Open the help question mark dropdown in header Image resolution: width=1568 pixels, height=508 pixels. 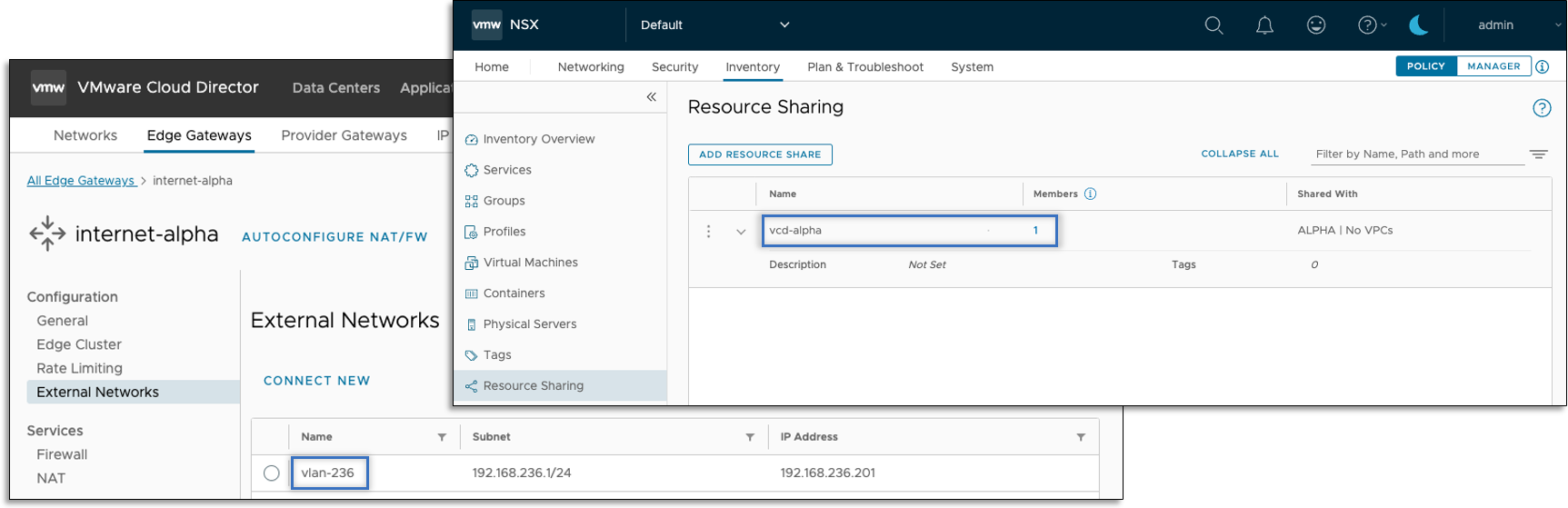click(x=1371, y=25)
